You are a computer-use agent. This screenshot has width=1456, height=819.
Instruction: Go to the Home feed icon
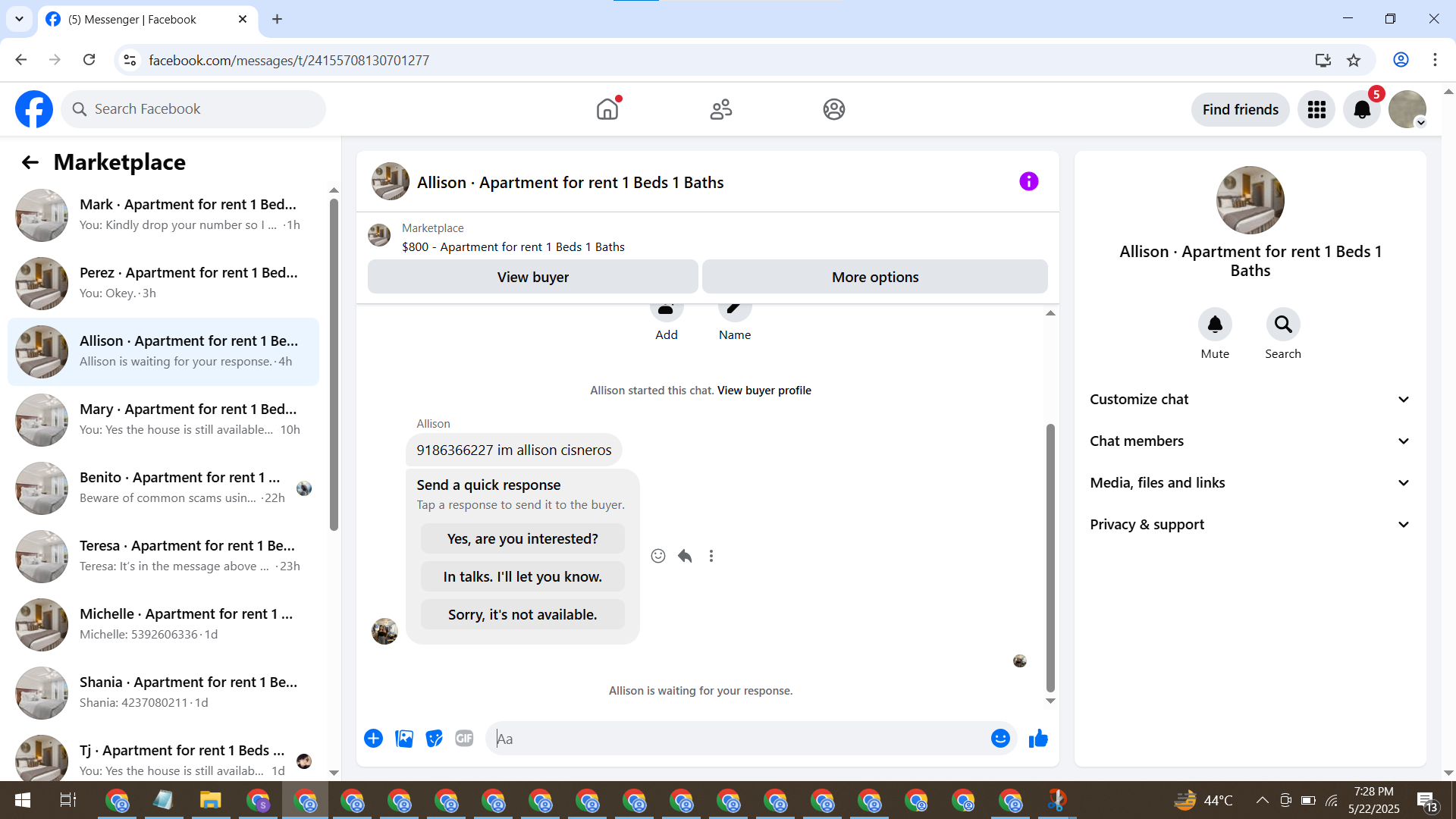point(607,109)
